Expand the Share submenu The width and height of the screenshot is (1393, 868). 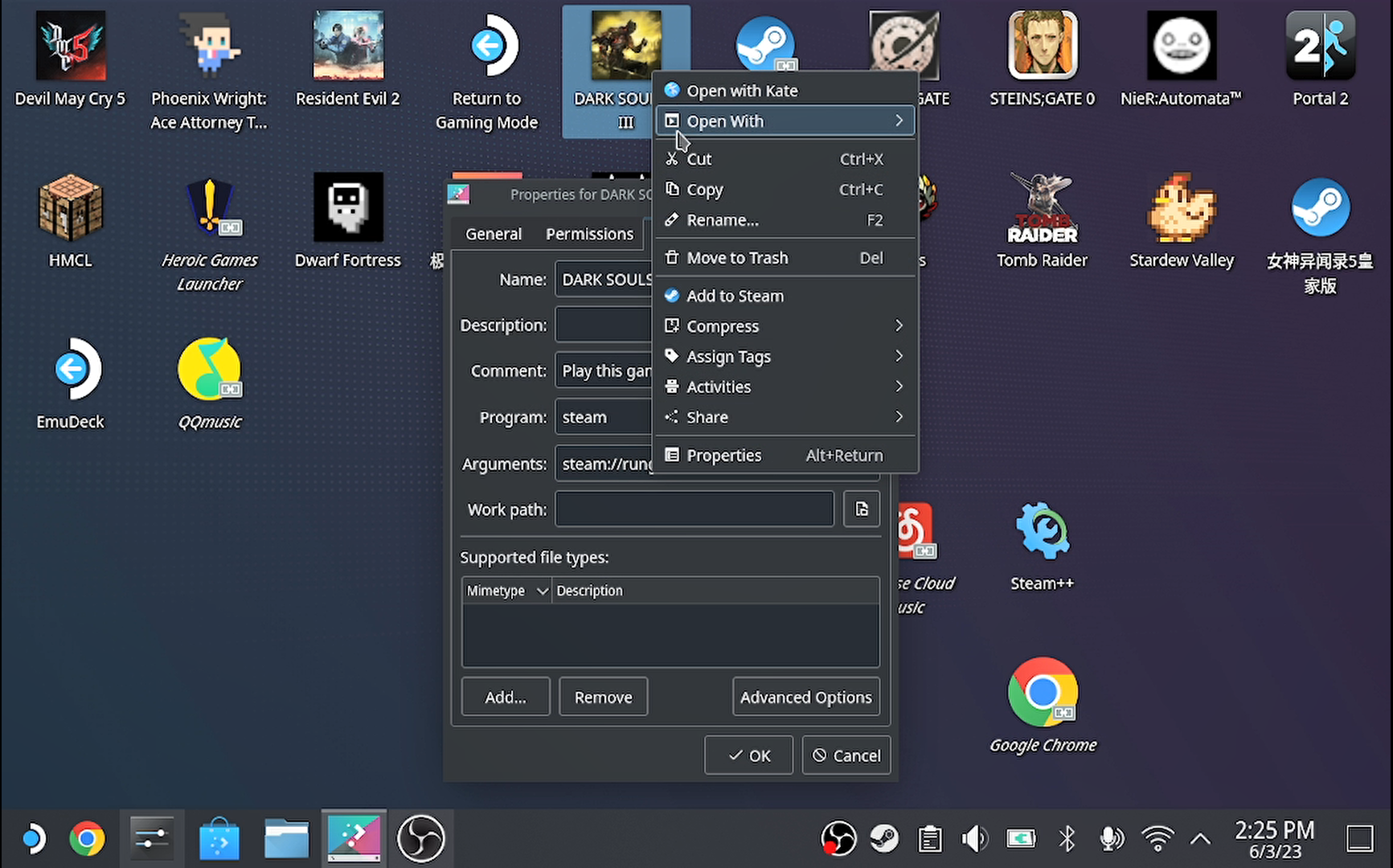click(x=785, y=417)
